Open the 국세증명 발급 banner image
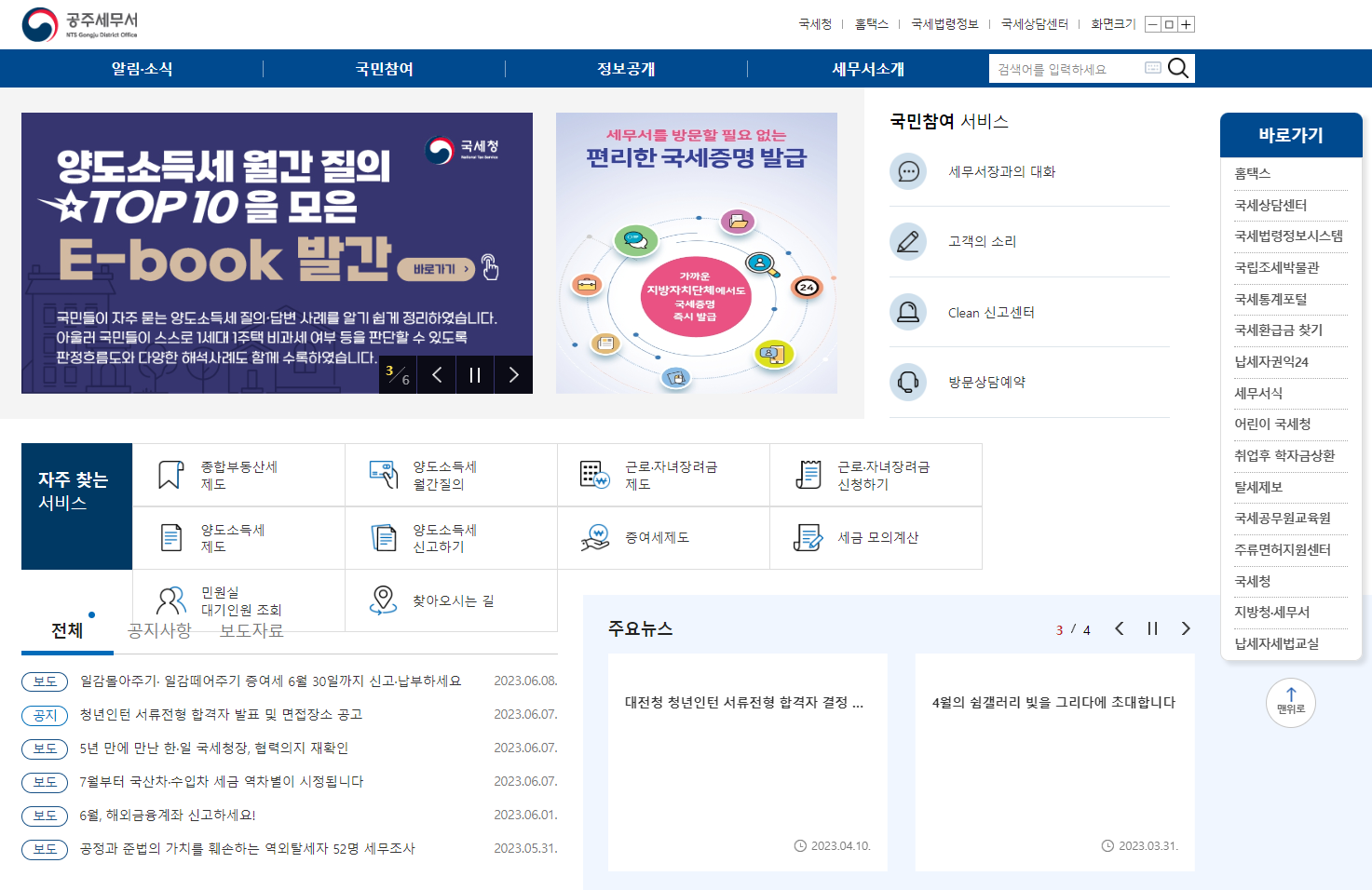This screenshot has width=1372, height=890. click(x=697, y=253)
